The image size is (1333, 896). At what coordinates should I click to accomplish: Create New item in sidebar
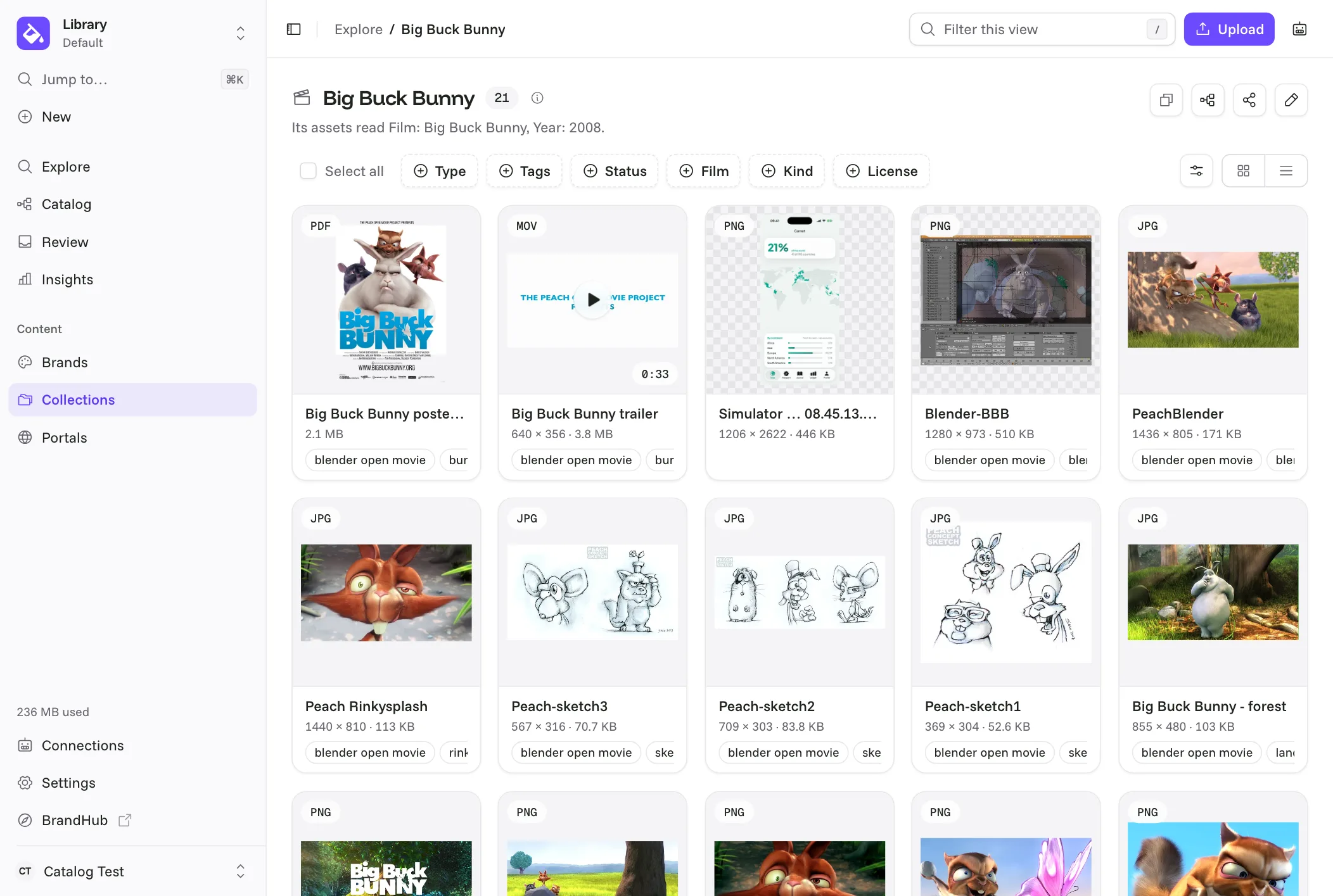tap(133, 117)
